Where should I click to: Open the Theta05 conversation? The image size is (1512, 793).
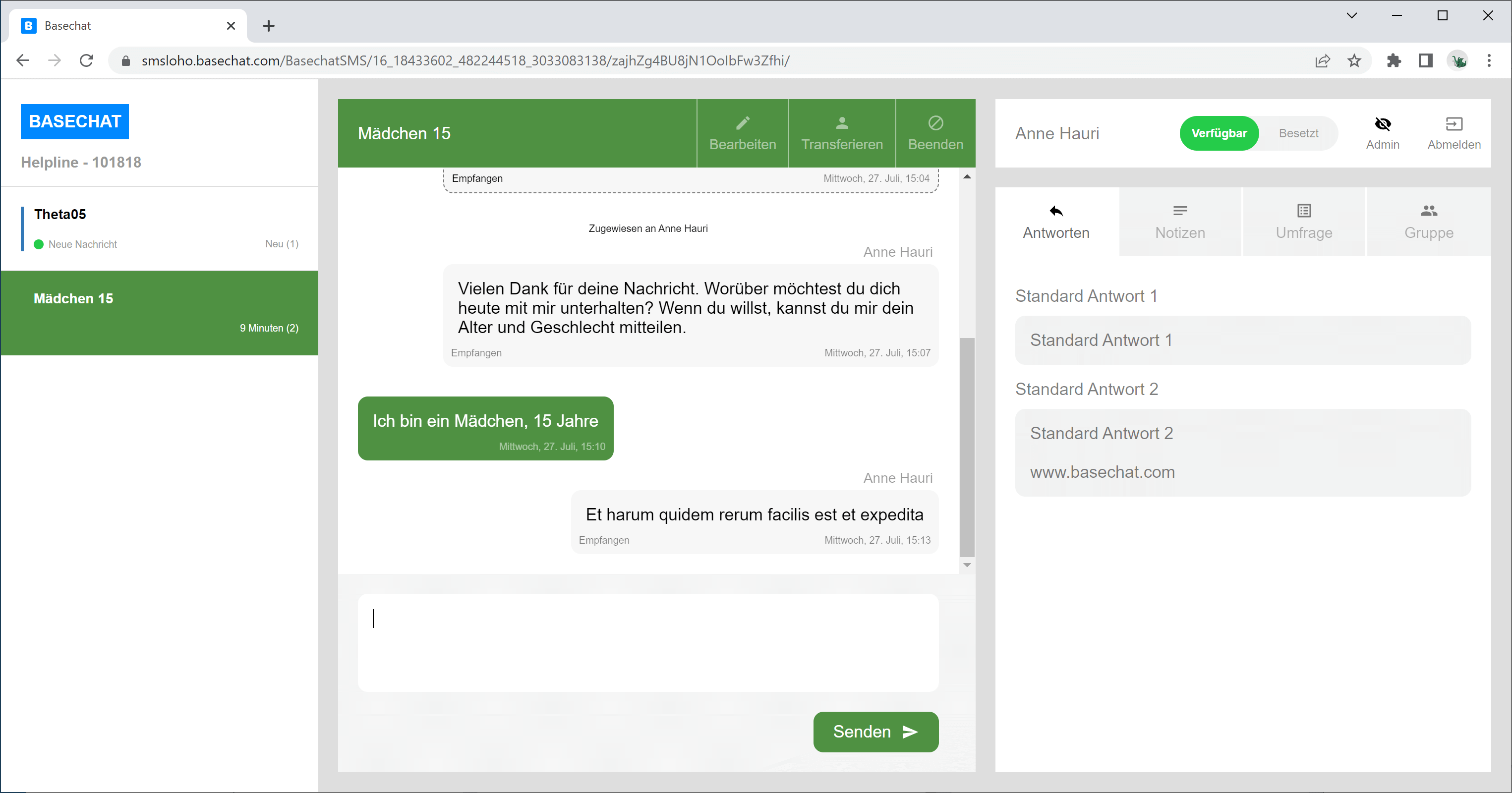pos(160,228)
